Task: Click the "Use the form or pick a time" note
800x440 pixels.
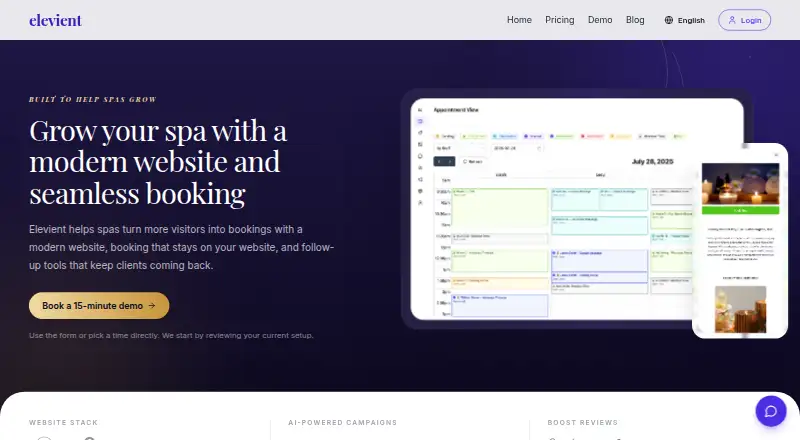Action: click(171, 336)
